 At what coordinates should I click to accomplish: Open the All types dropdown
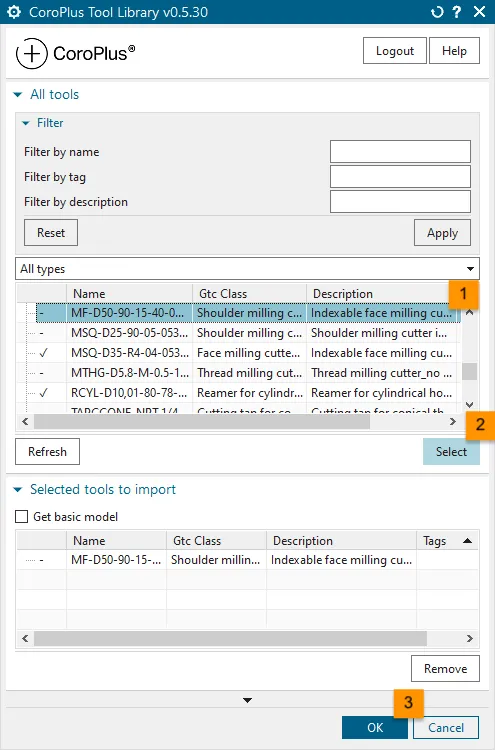tap(247, 269)
